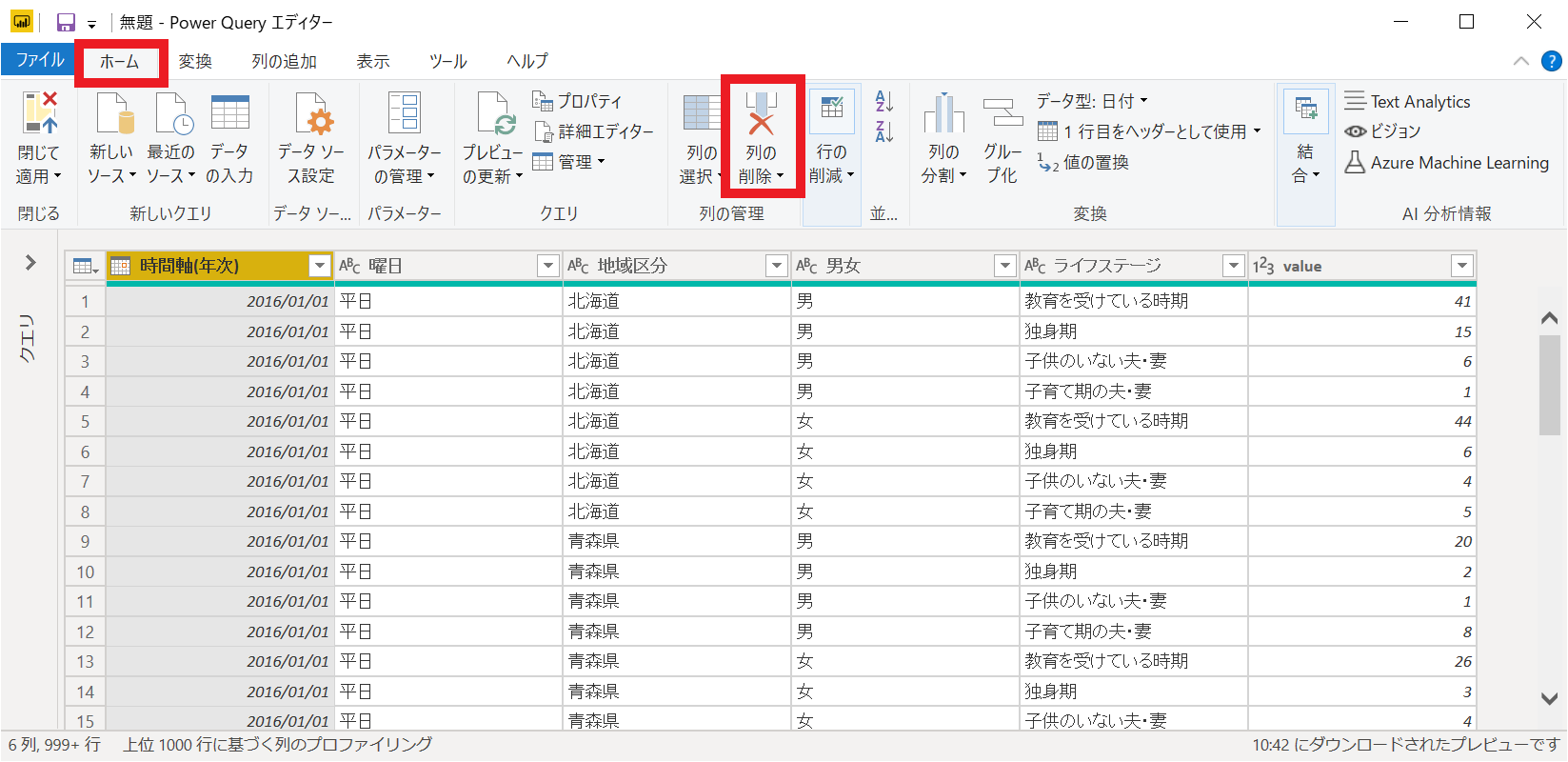Open the File (ファイル) tab

(x=39, y=60)
